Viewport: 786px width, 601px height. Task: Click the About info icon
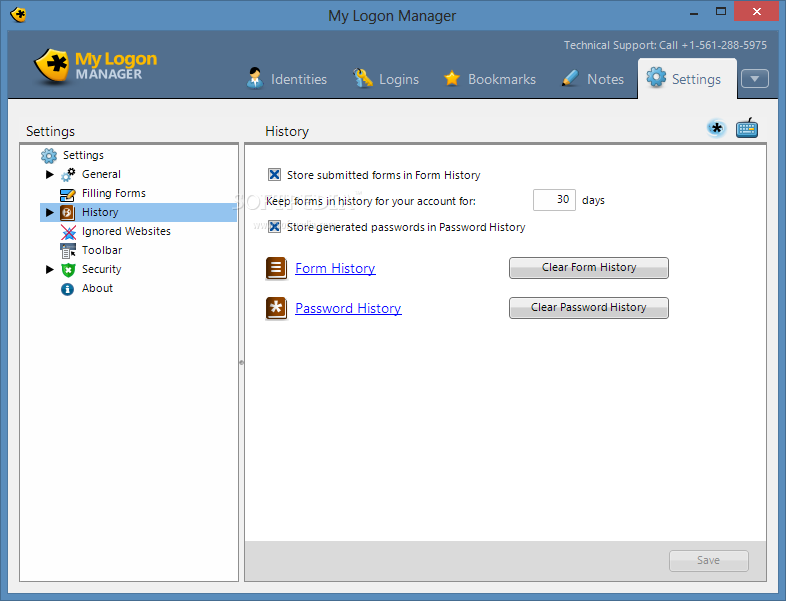tap(67, 289)
